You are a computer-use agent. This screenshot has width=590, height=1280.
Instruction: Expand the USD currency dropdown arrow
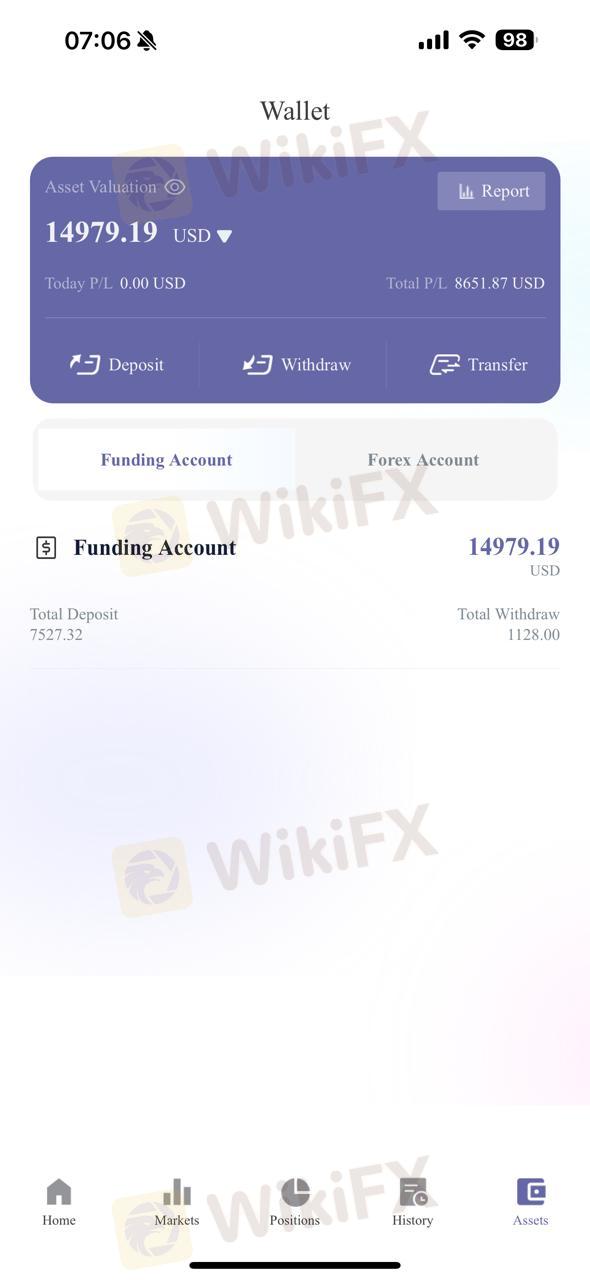click(x=224, y=236)
